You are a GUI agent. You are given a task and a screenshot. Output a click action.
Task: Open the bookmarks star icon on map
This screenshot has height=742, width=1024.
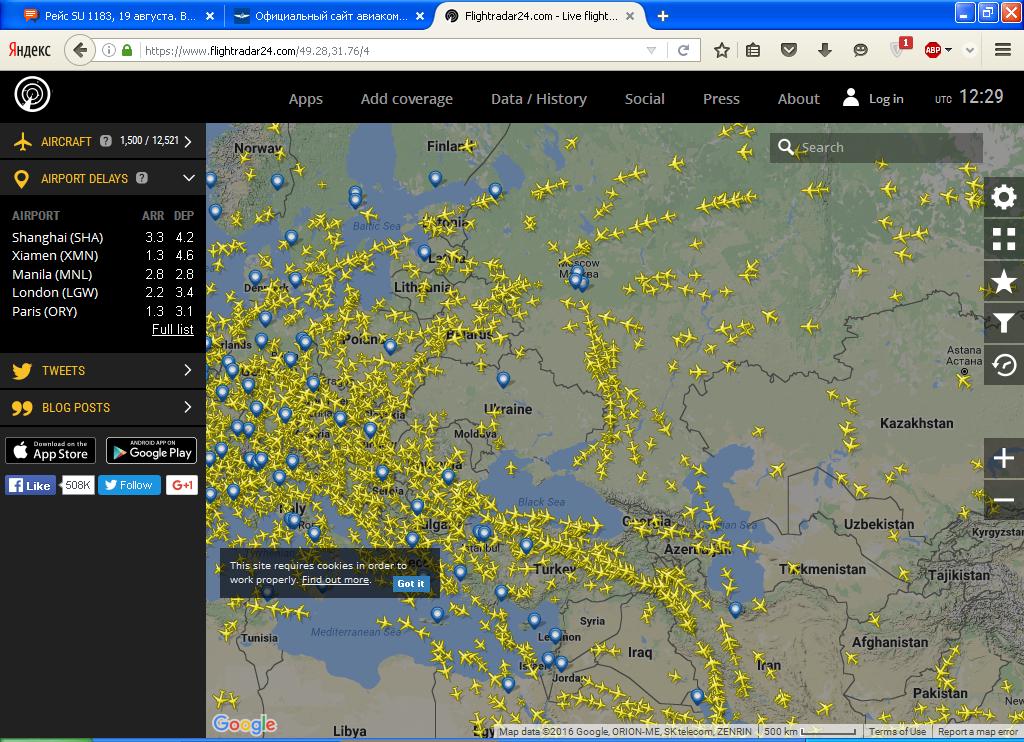[x=1004, y=282]
